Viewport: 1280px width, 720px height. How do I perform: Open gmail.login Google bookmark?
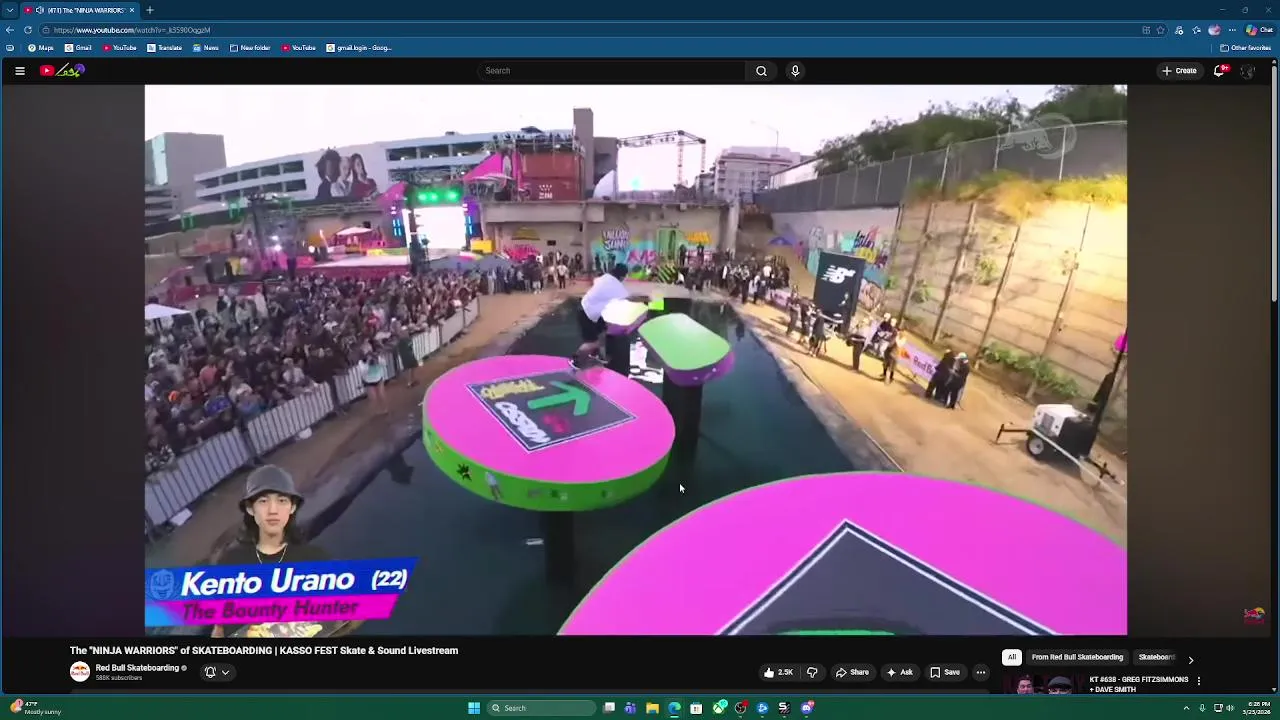pyautogui.click(x=359, y=48)
